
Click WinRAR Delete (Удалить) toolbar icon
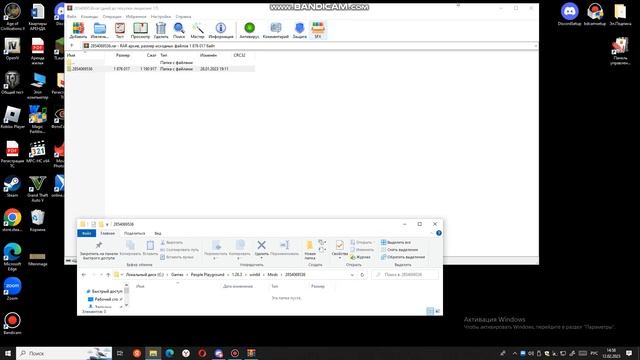[x=161, y=31]
